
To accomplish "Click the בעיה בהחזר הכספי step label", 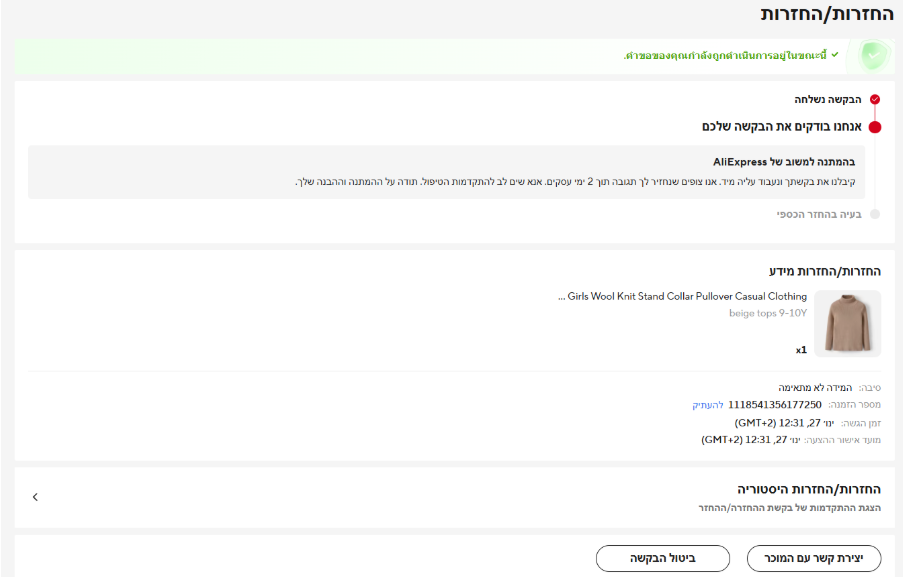I will [820, 214].
